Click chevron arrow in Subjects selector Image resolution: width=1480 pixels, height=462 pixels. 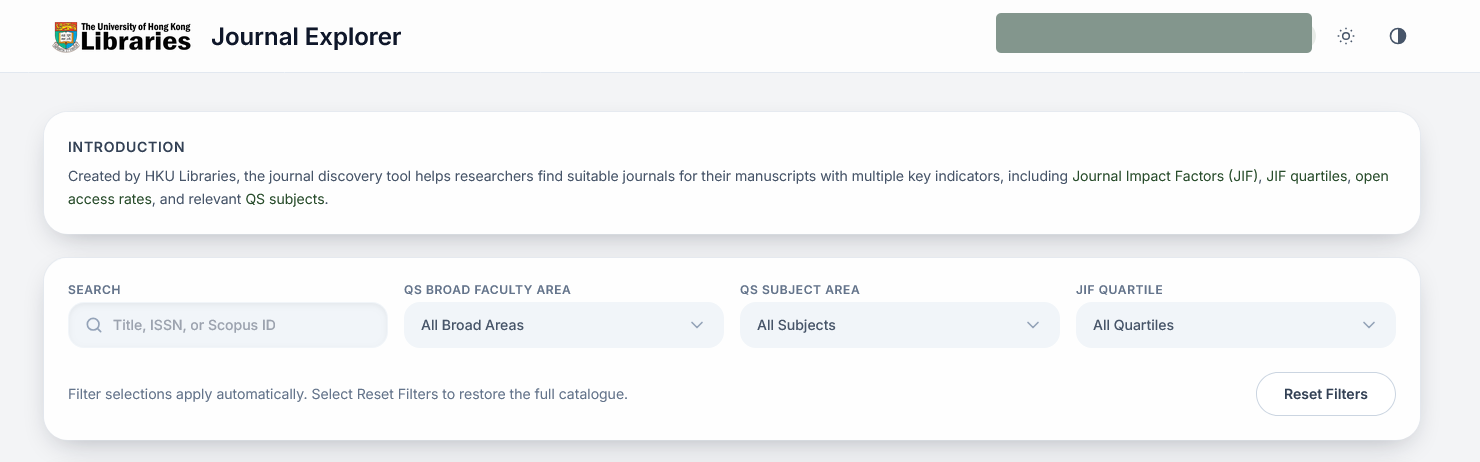(x=1033, y=325)
